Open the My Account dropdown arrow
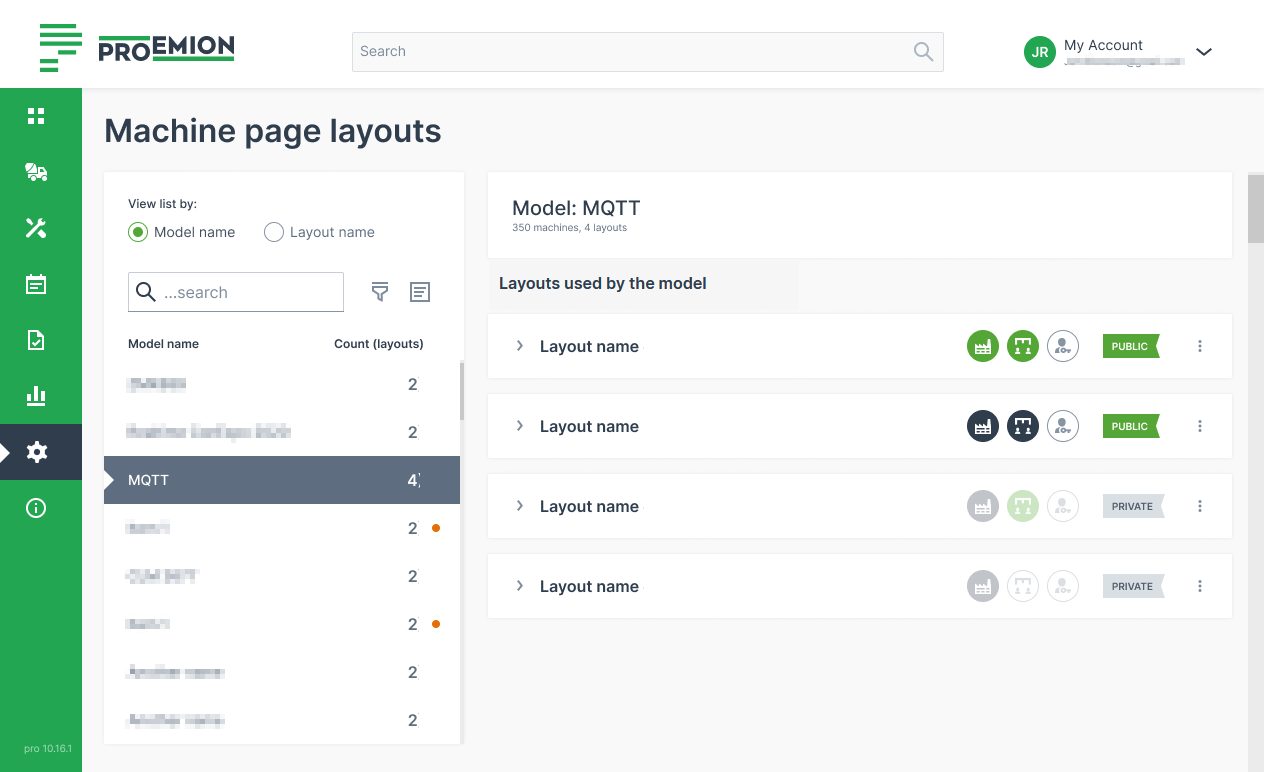Image resolution: width=1264 pixels, height=772 pixels. (1204, 52)
